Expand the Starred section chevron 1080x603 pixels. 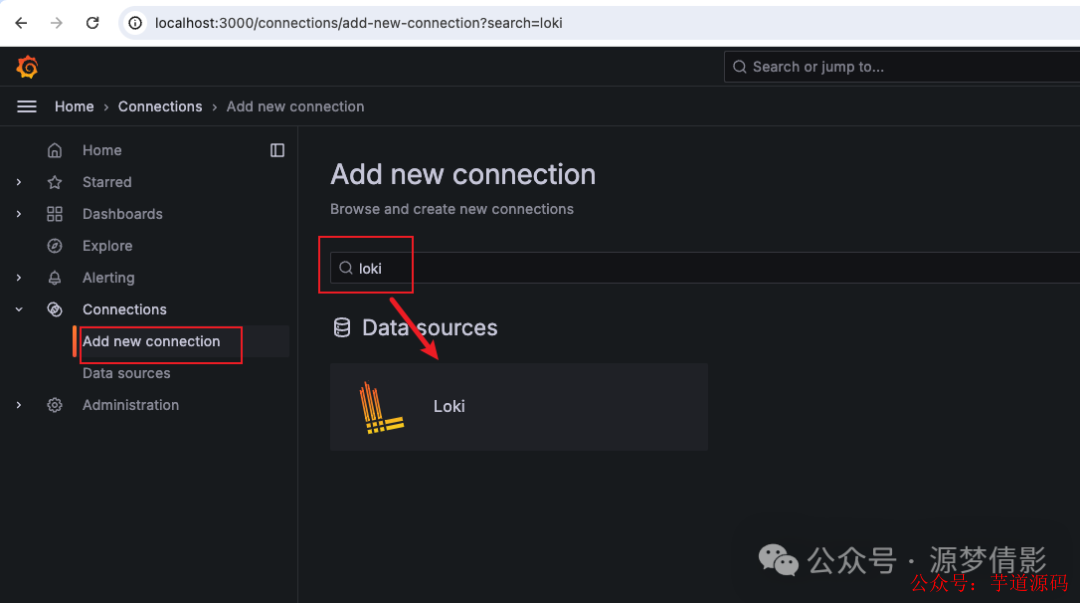[x=19, y=182]
